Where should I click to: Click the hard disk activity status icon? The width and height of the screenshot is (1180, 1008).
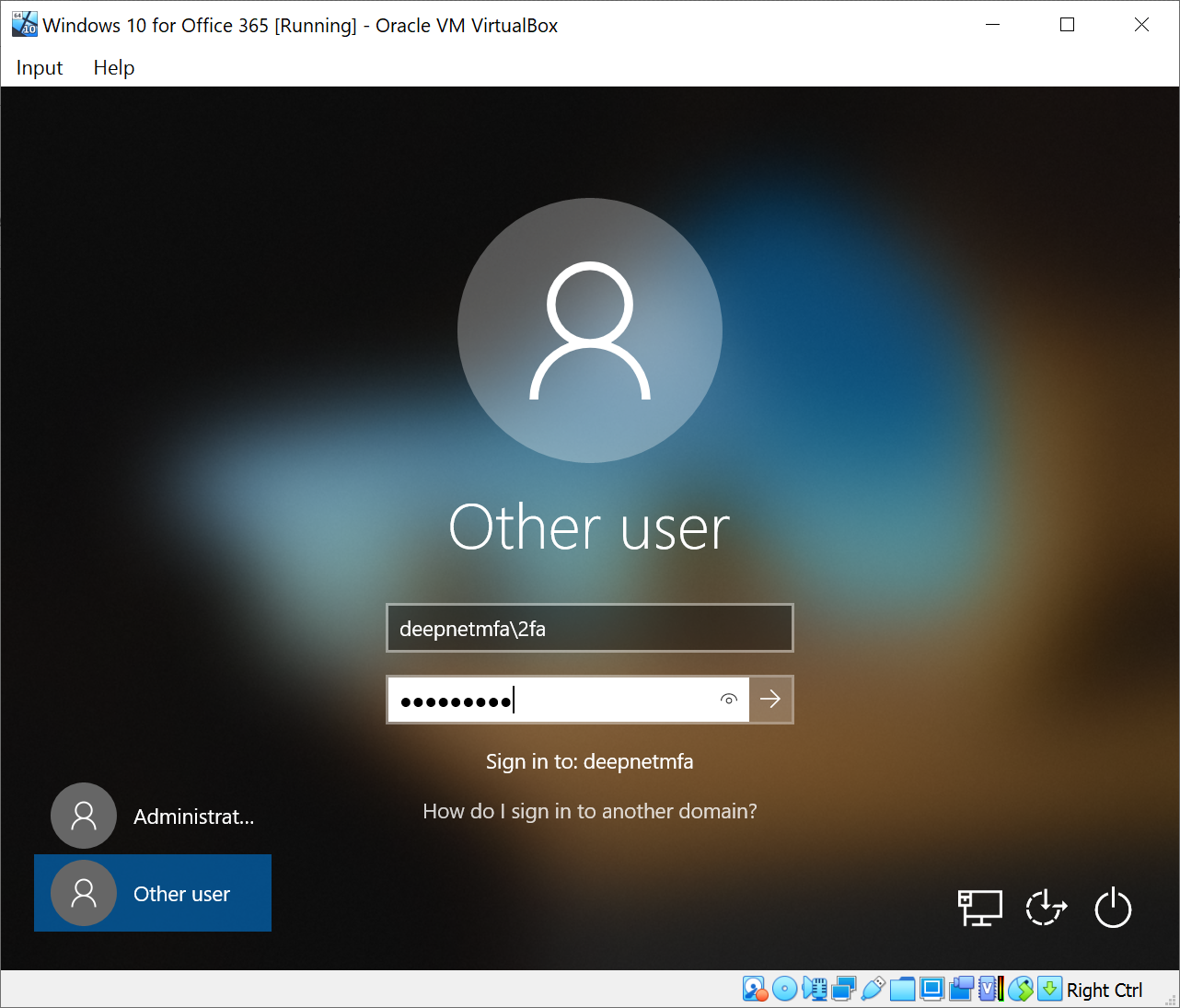(x=755, y=990)
